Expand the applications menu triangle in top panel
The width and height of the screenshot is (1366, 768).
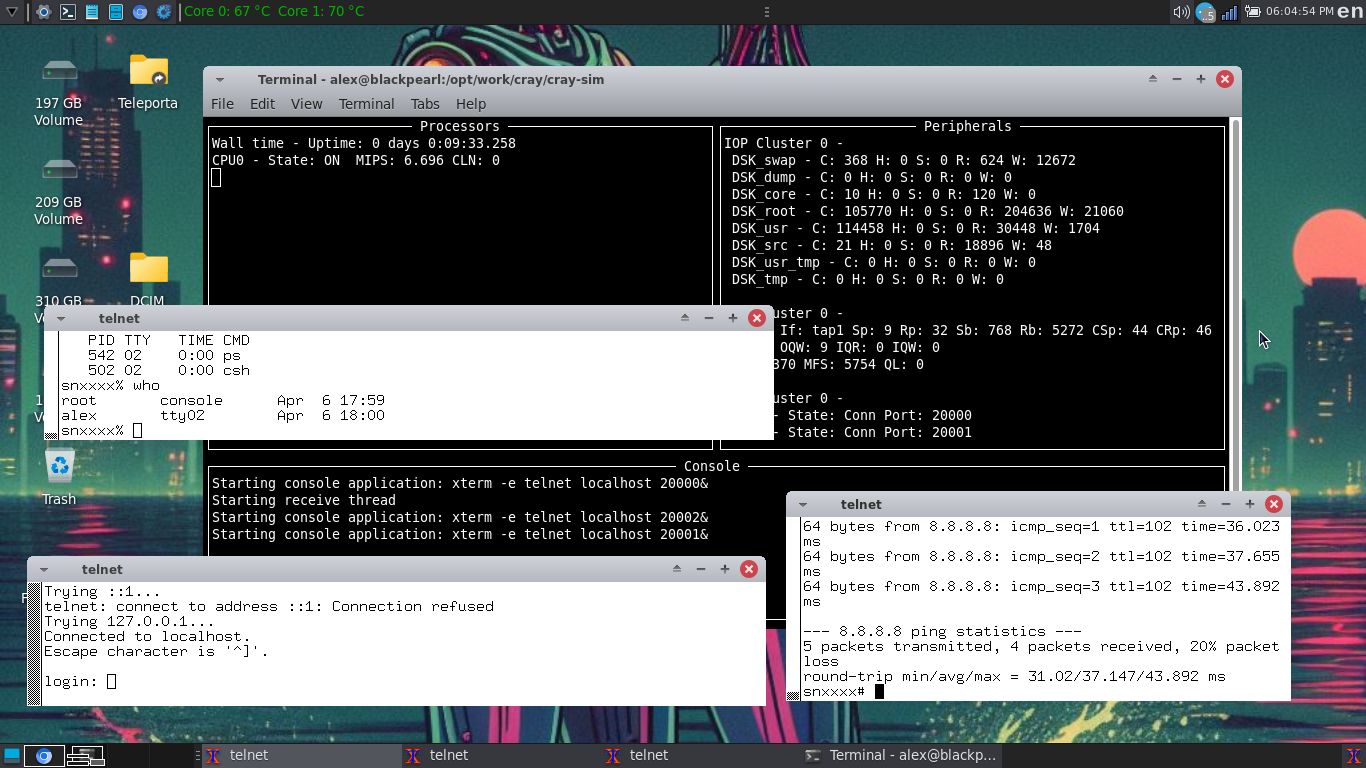click(x=12, y=12)
